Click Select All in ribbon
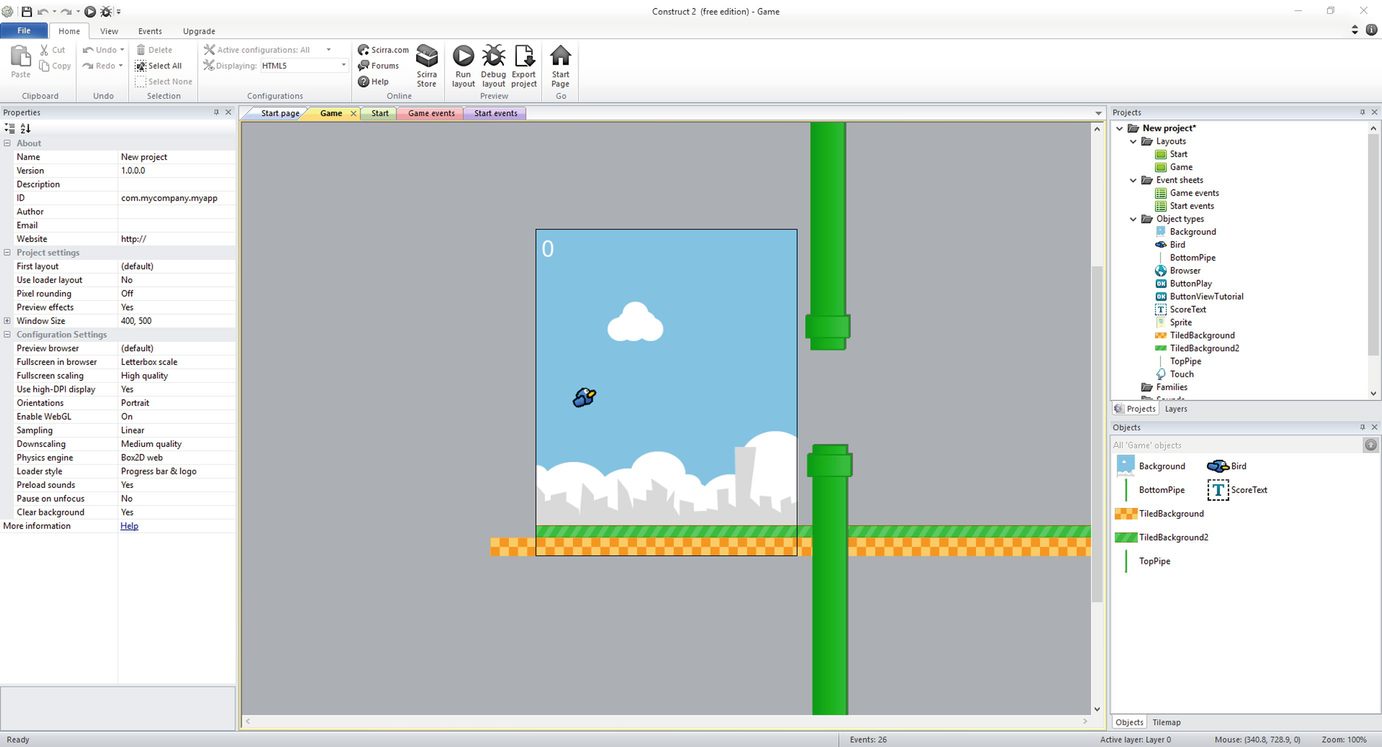 pos(158,66)
